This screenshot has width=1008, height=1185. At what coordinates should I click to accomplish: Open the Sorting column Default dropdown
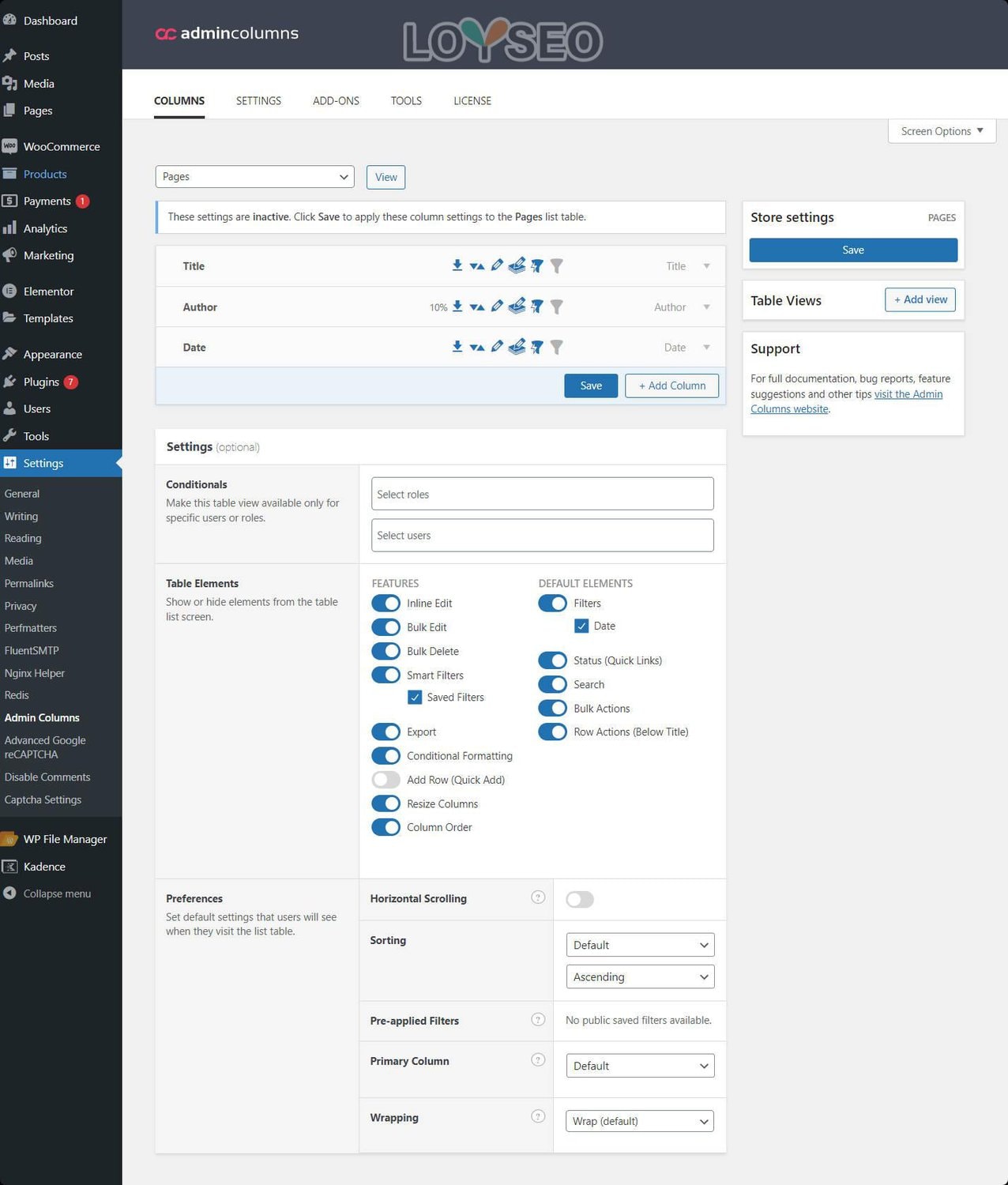tap(640, 946)
